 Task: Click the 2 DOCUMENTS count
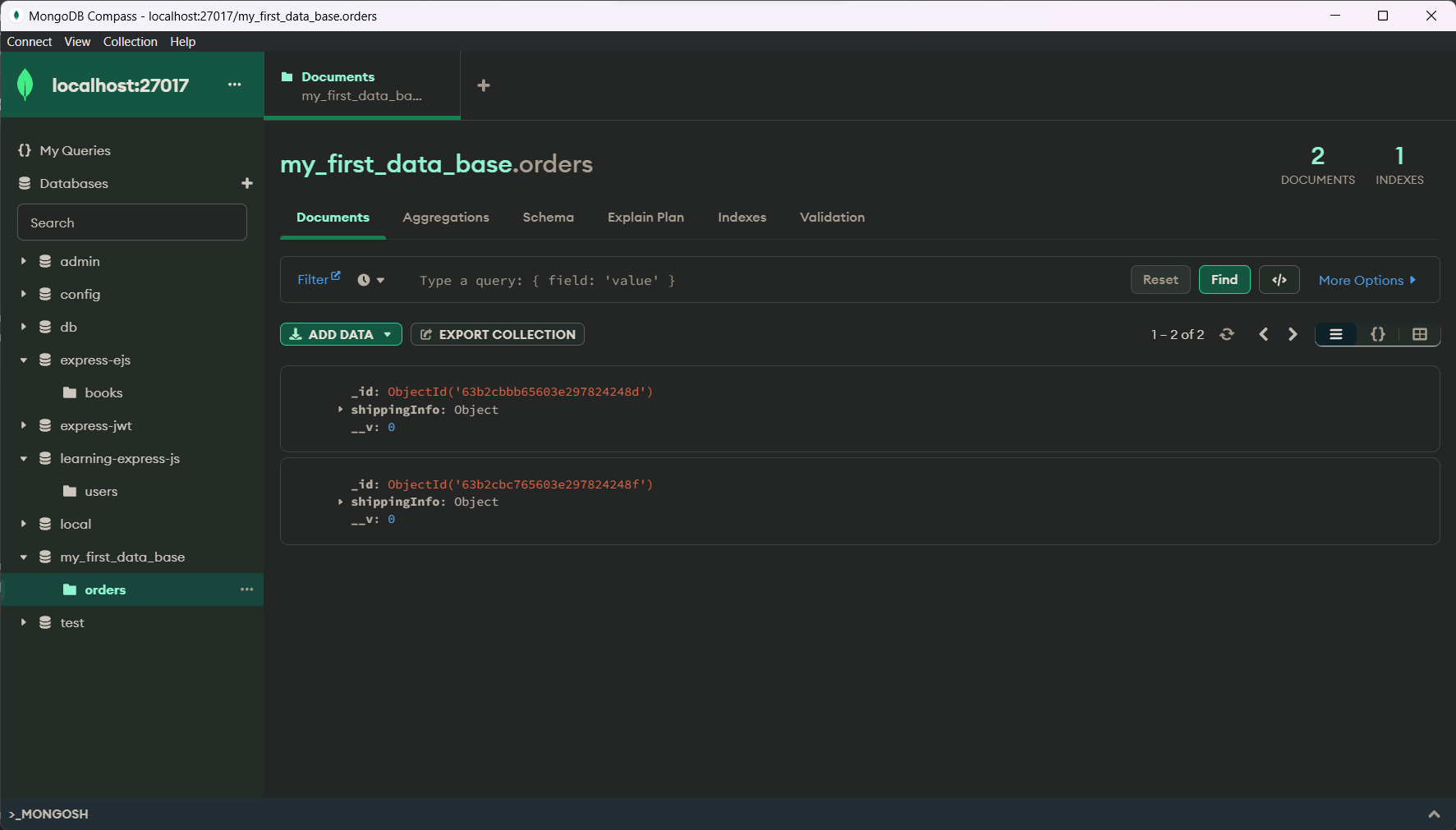pos(1318,165)
